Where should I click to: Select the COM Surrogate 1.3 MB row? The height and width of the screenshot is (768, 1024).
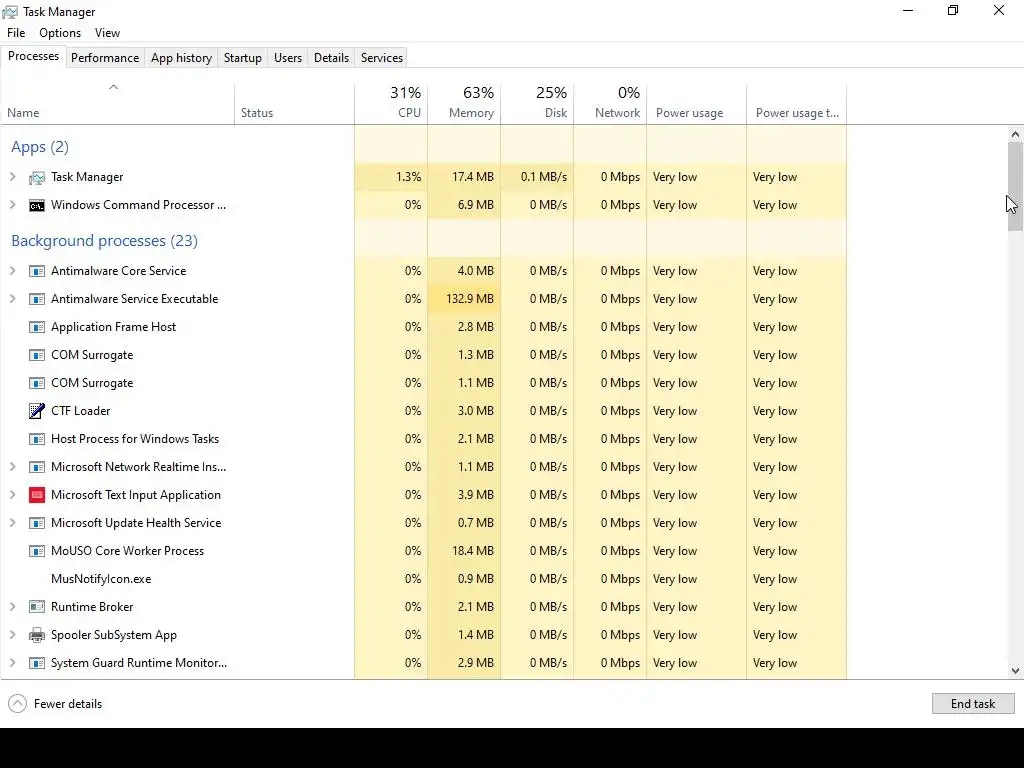tap(423, 355)
